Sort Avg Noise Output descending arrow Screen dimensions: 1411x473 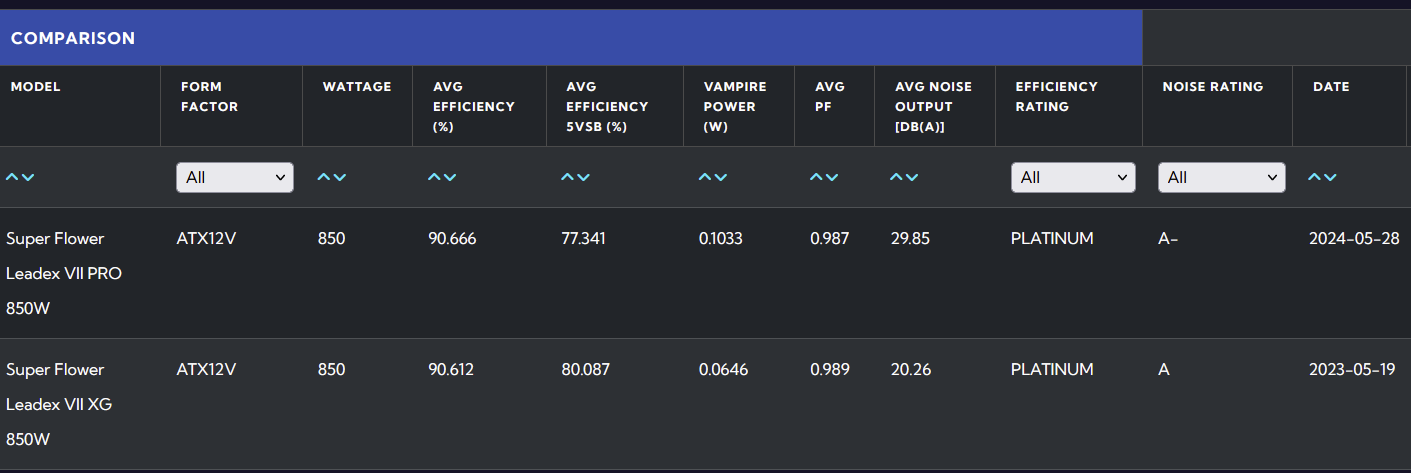click(912, 177)
